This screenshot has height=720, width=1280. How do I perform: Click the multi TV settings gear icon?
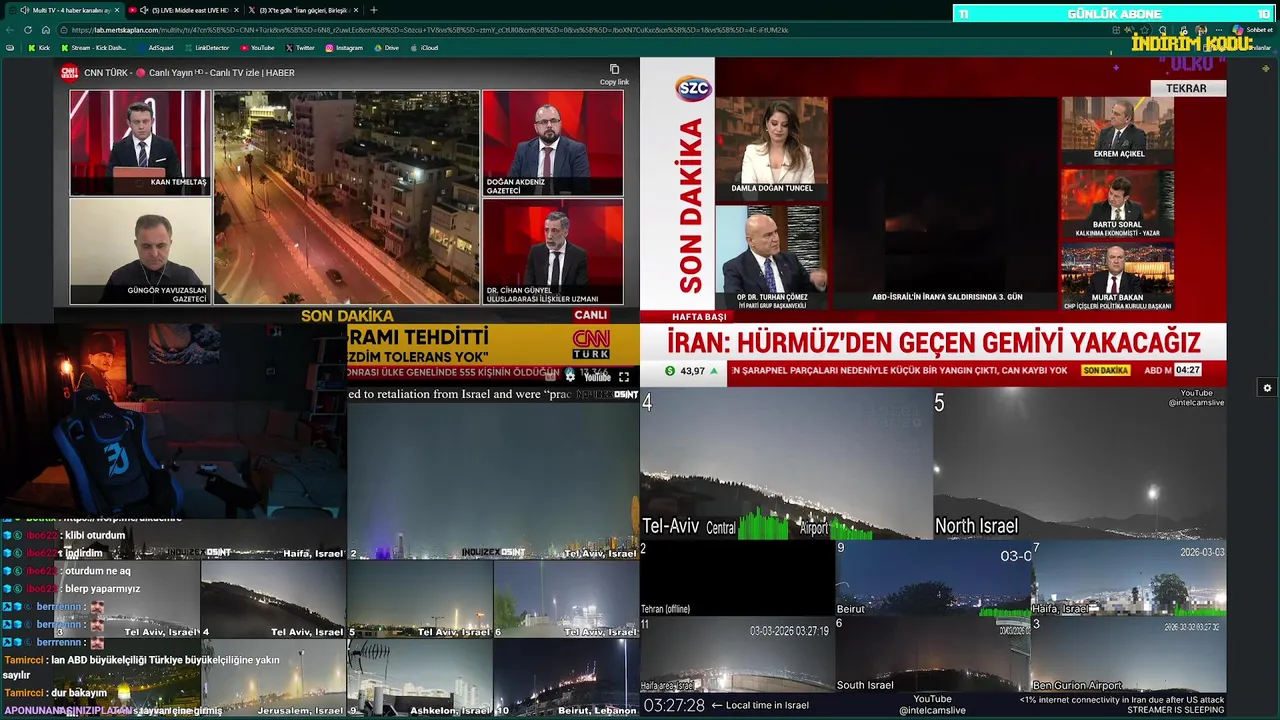coord(1267,388)
